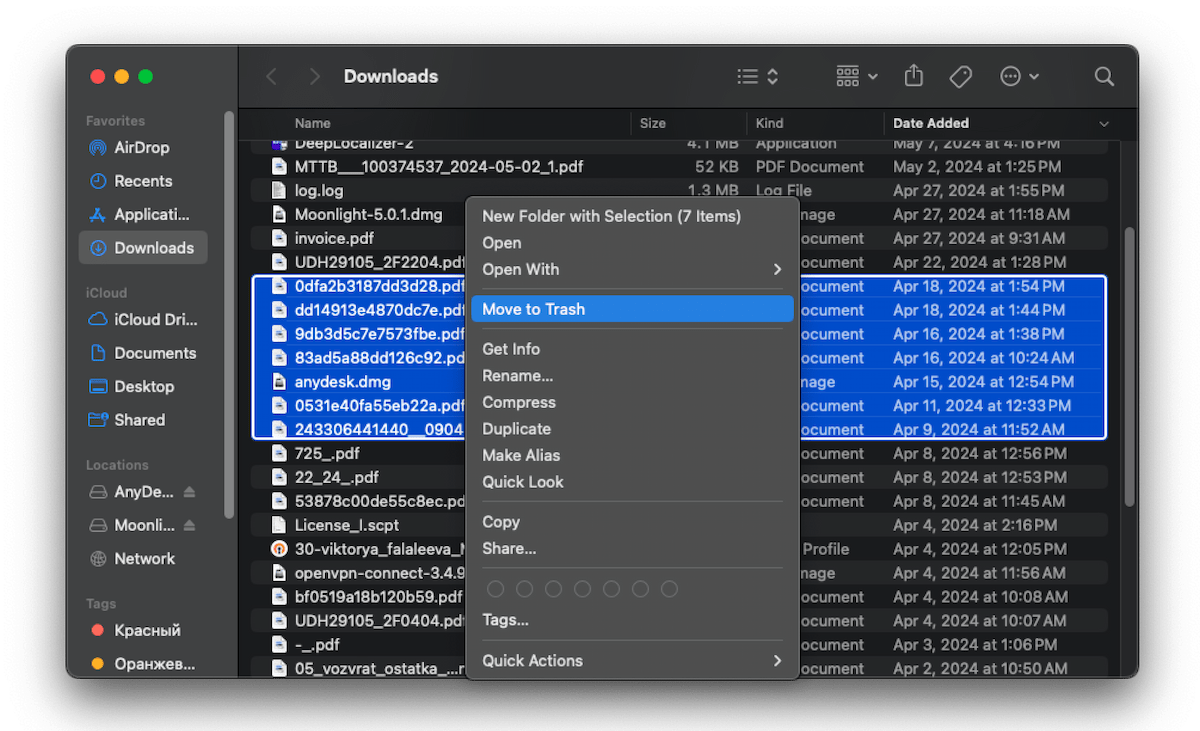1200x731 pixels.
Task: Click the Edit Tags toolbar icon
Action: click(x=960, y=76)
